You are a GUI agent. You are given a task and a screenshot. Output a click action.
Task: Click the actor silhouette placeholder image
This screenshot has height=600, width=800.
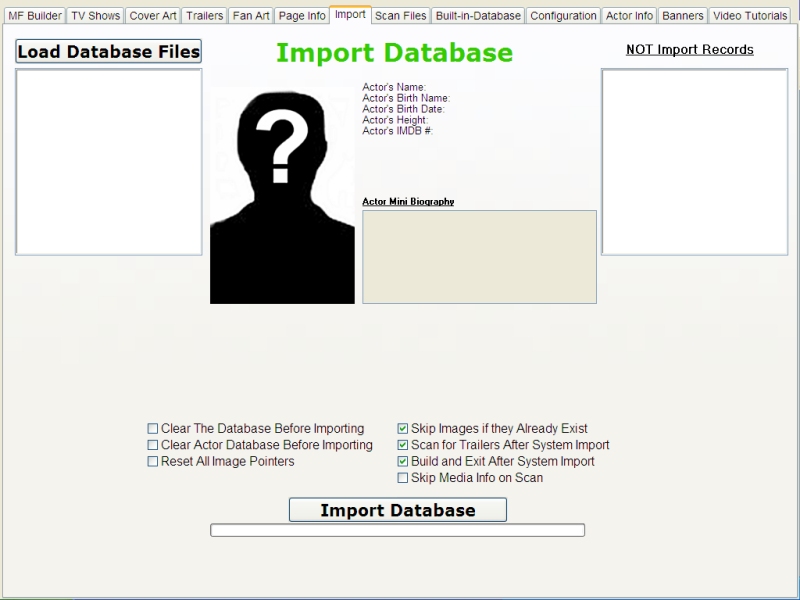[281, 194]
